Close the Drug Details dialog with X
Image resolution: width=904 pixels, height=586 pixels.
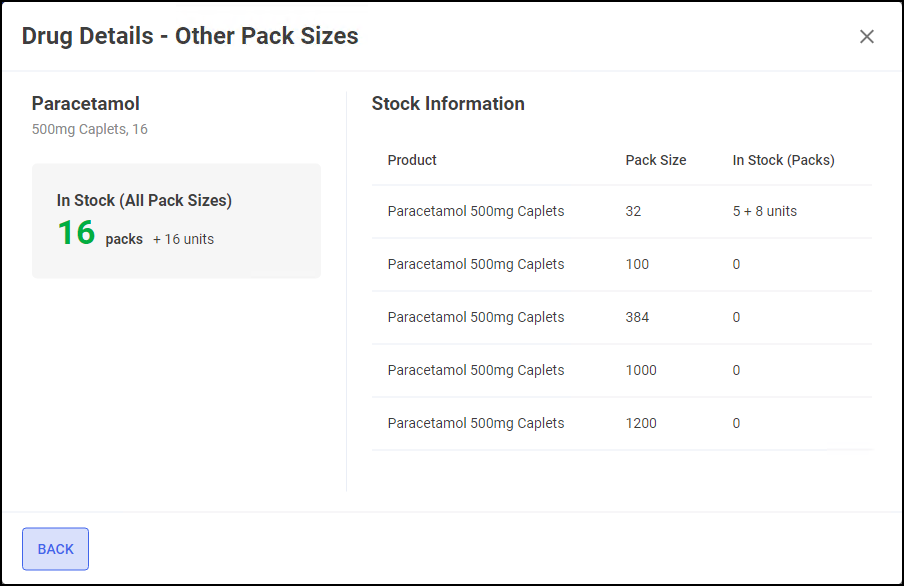(866, 37)
